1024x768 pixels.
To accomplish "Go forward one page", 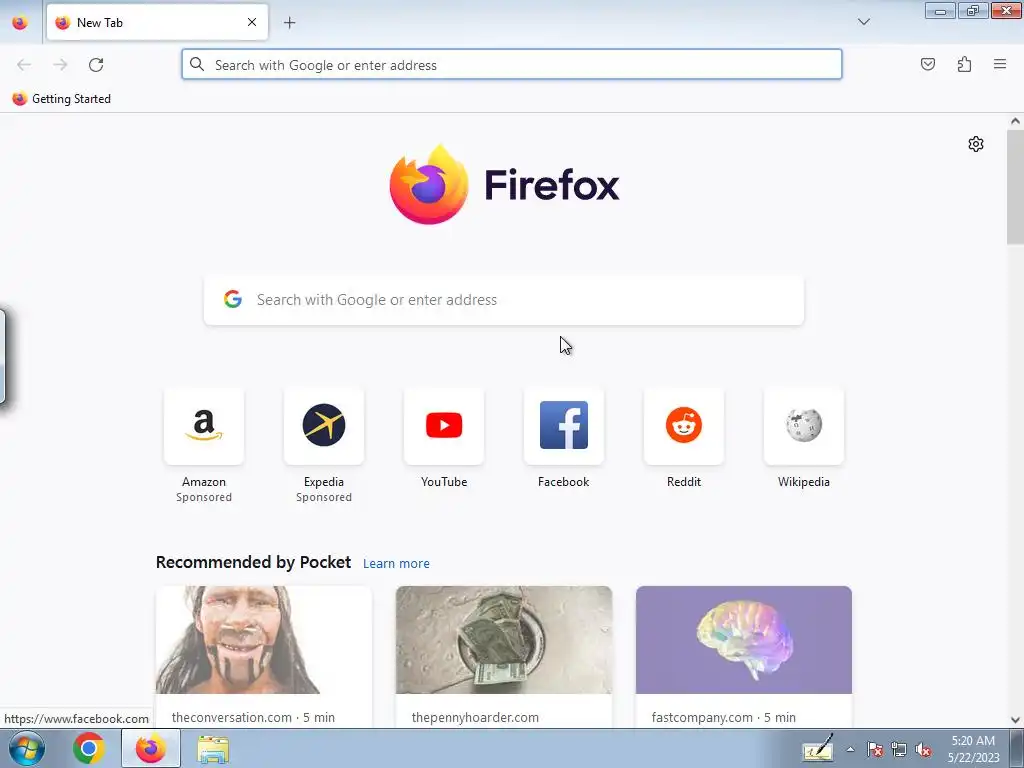I will 60,65.
